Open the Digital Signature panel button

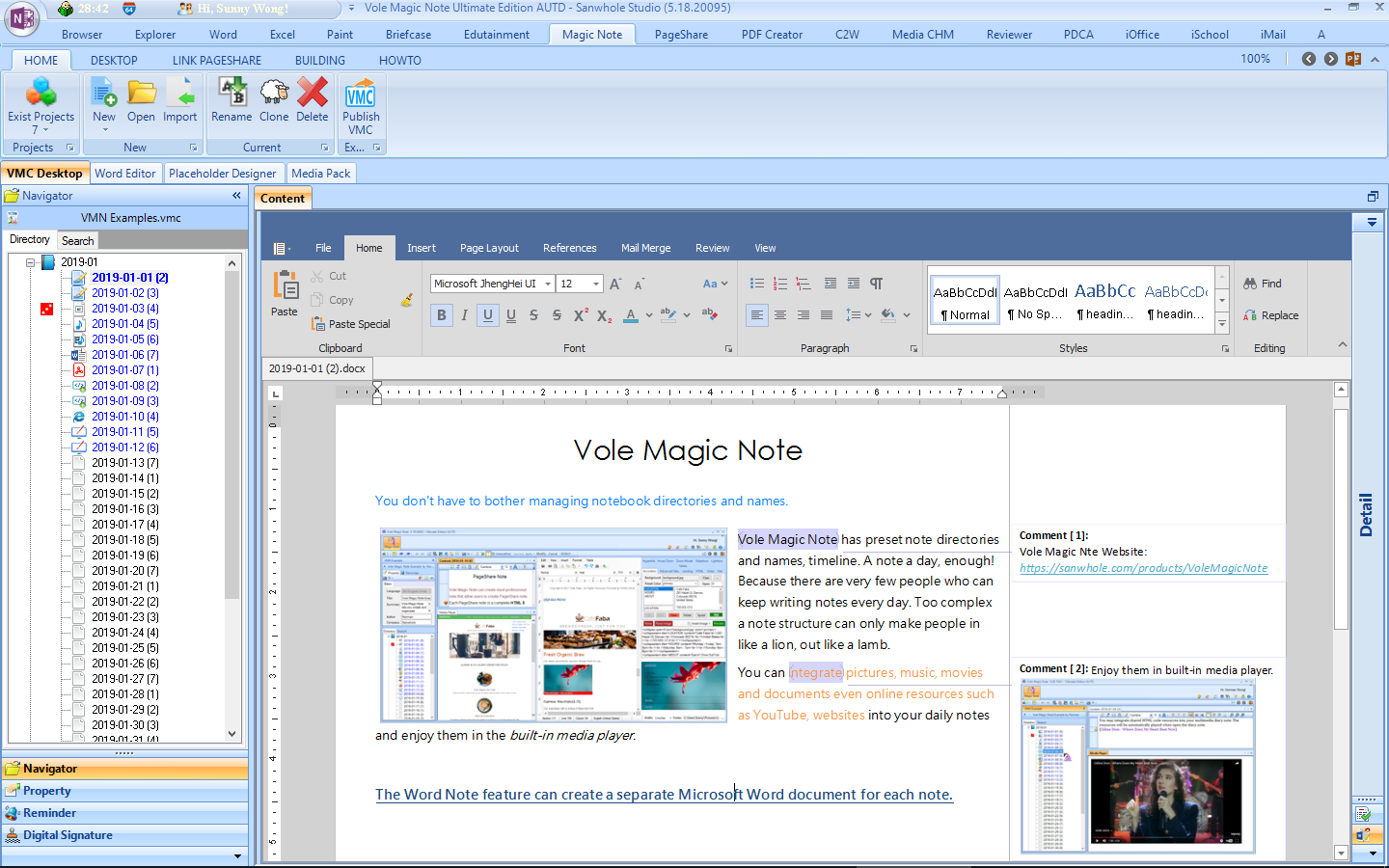click(124, 835)
